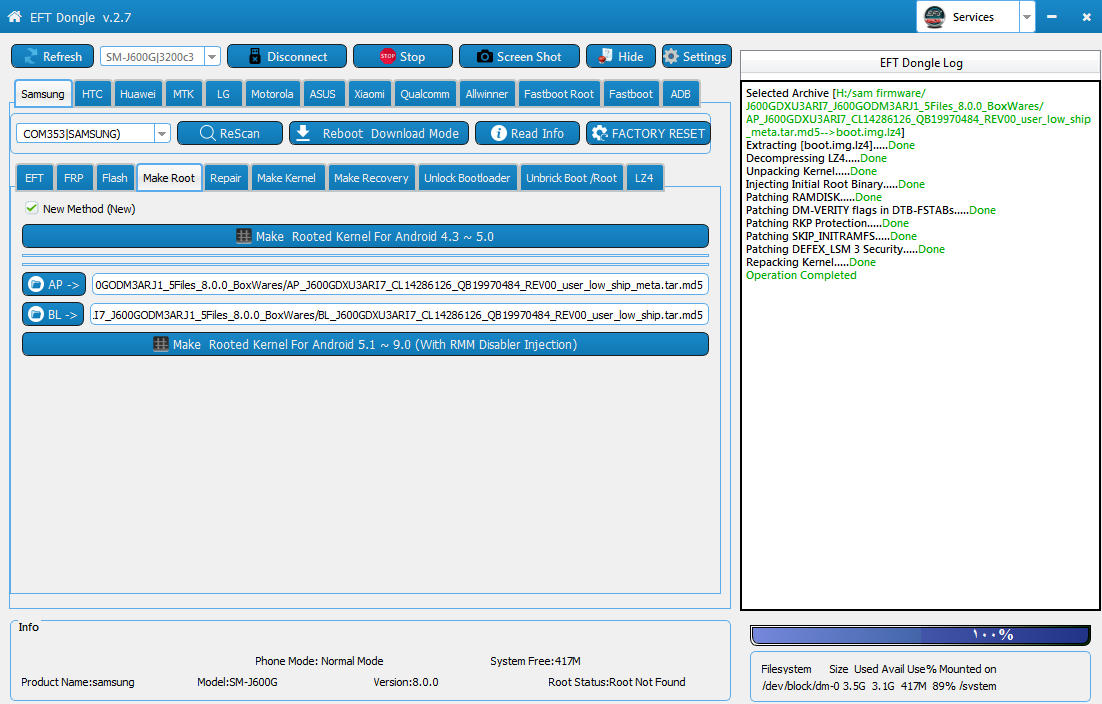Click the Disconnect button
Image resolution: width=1102 pixels, height=704 pixels.
(x=287, y=56)
